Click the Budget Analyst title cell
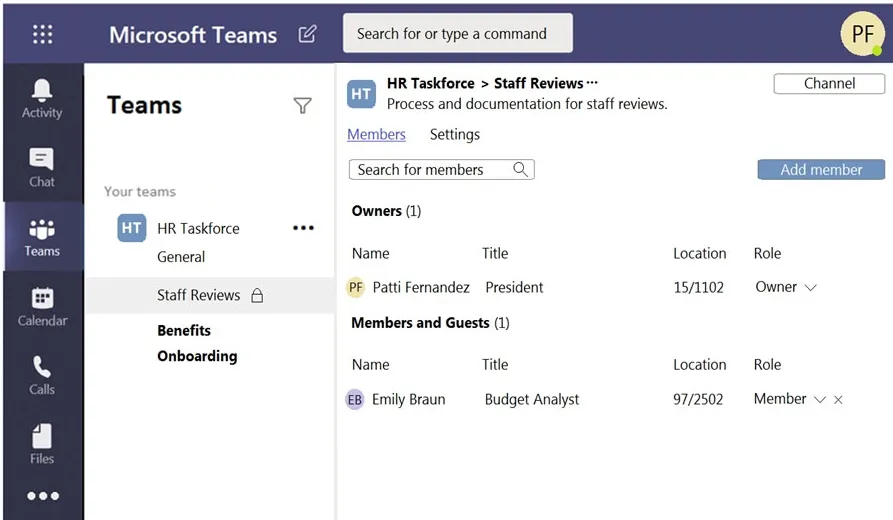Viewport: 893px width, 520px height. pos(532,399)
